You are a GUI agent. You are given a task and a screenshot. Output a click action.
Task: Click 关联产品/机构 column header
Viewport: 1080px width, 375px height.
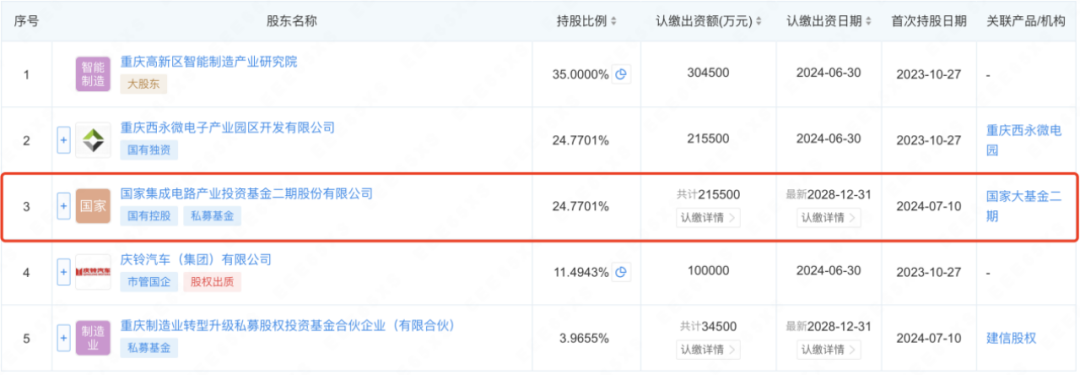(x=1026, y=21)
